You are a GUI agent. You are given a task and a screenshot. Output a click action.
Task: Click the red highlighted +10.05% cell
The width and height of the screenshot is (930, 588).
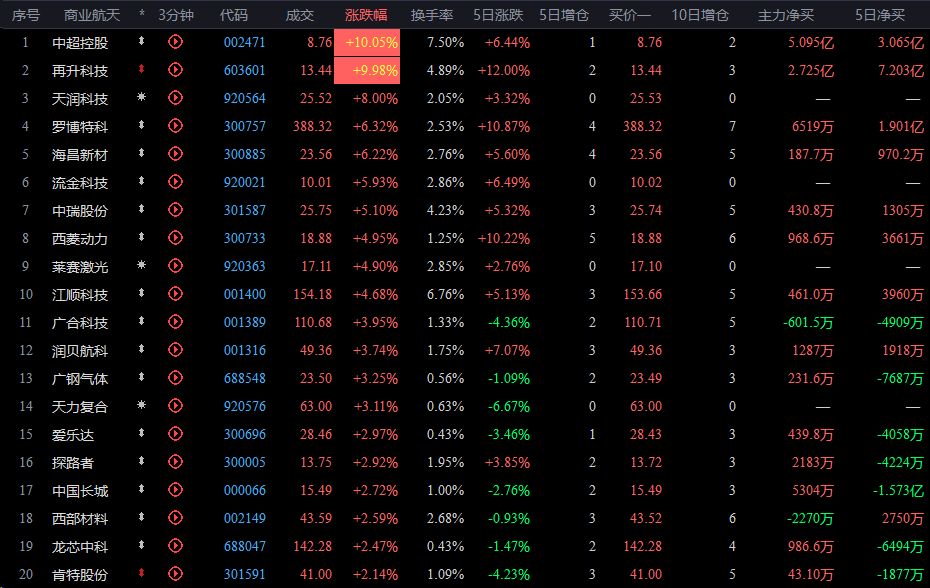(x=372, y=42)
